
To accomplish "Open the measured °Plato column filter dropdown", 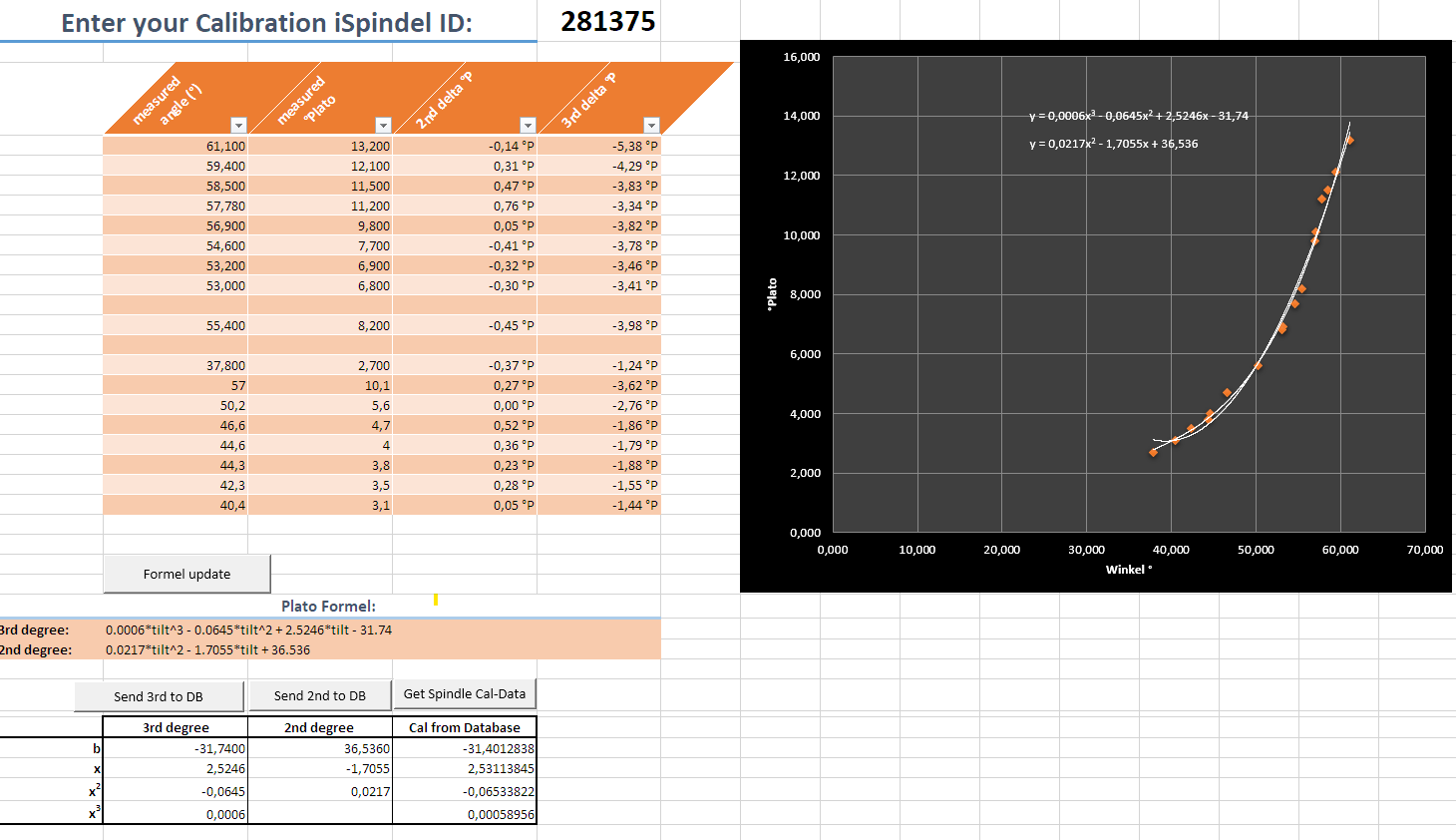I will coord(383,125).
